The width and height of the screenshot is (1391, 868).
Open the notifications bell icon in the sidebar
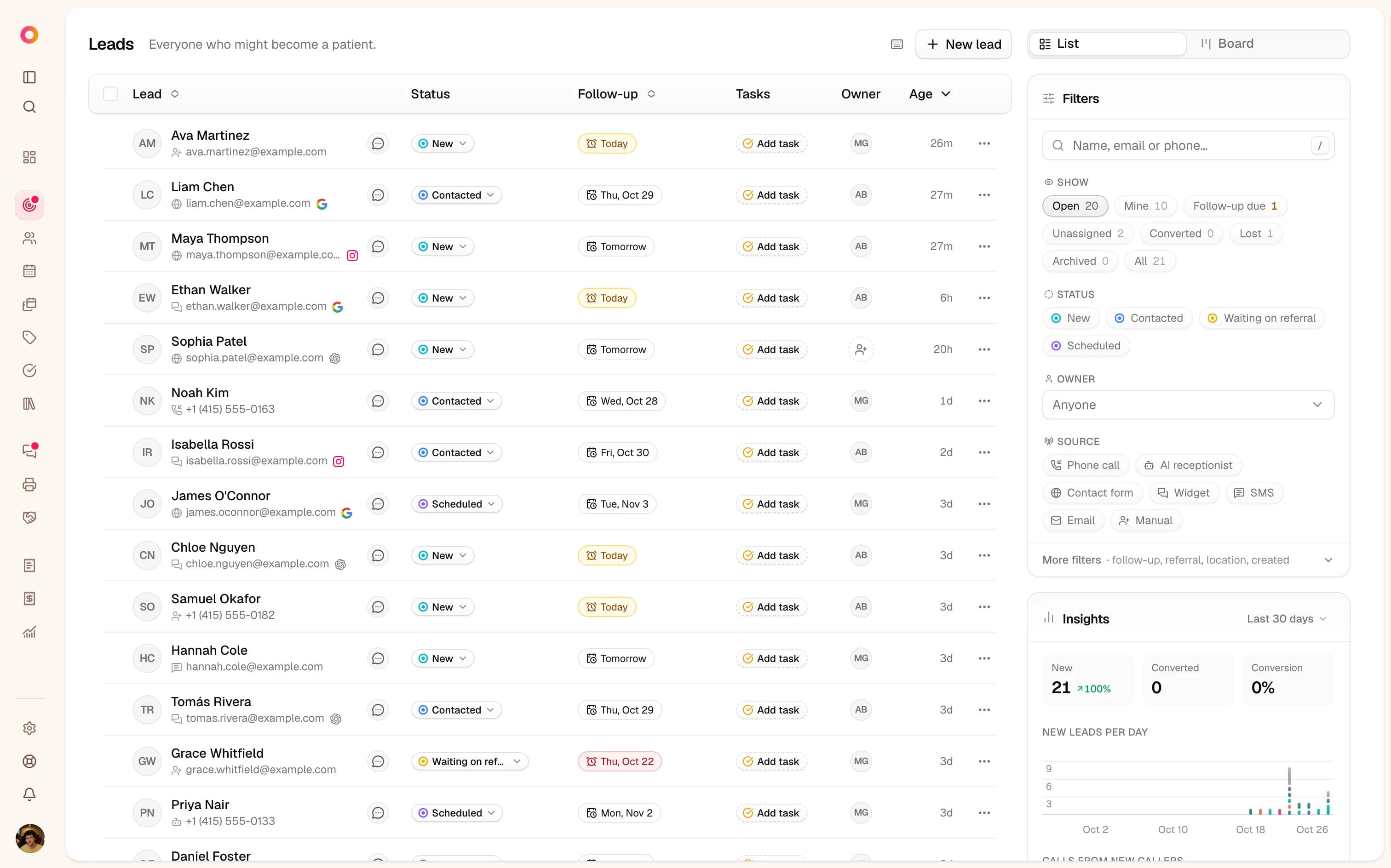pyautogui.click(x=29, y=794)
